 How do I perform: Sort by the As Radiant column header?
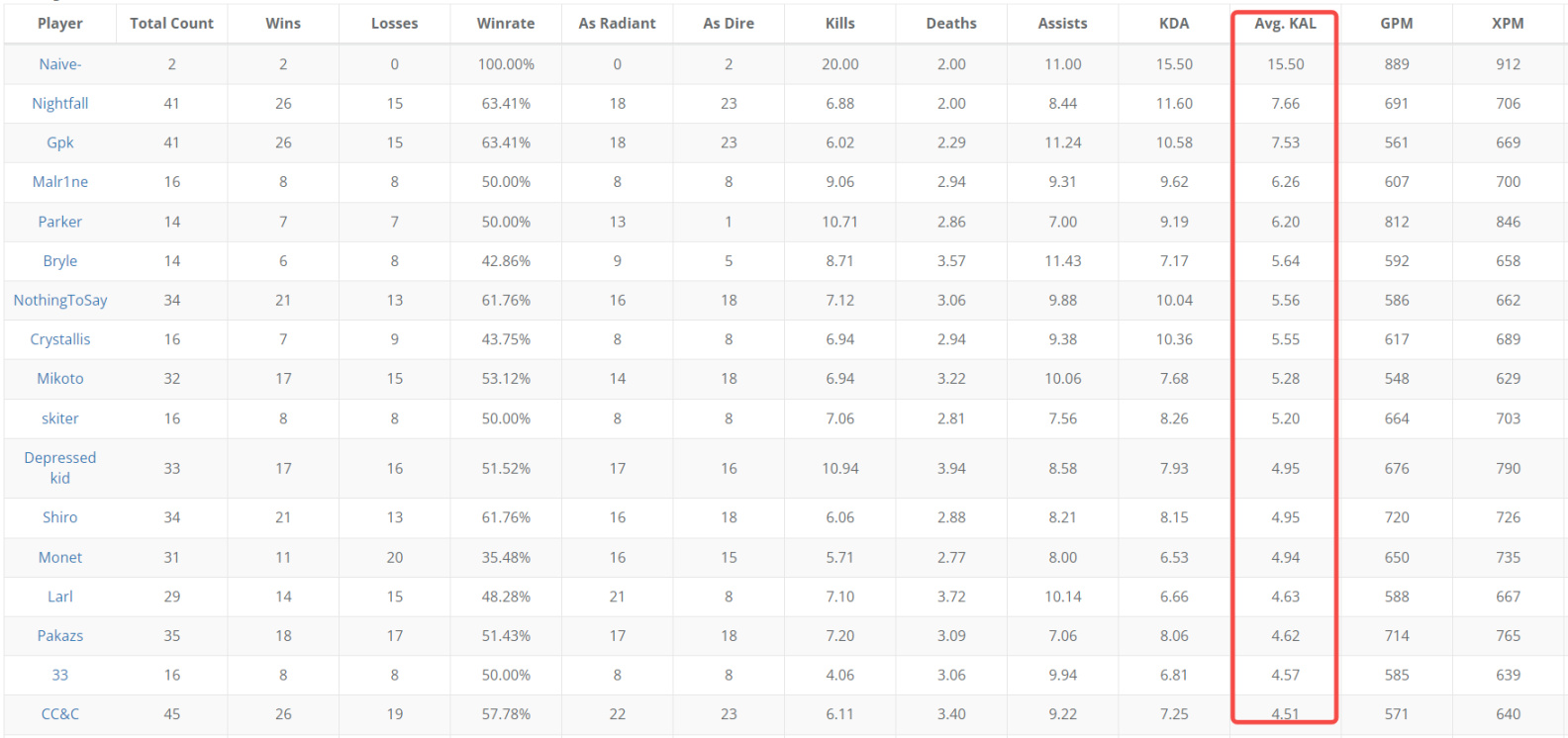point(618,23)
